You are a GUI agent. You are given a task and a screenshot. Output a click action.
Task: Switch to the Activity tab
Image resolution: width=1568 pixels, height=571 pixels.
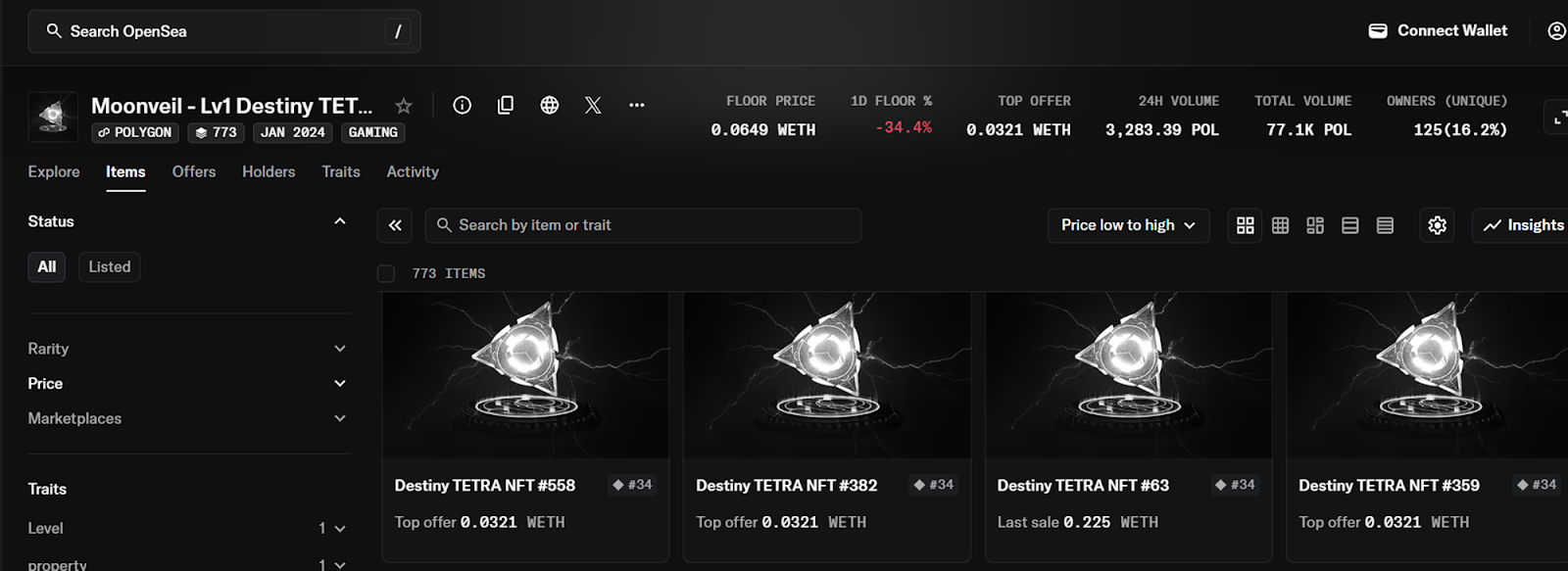click(x=413, y=171)
